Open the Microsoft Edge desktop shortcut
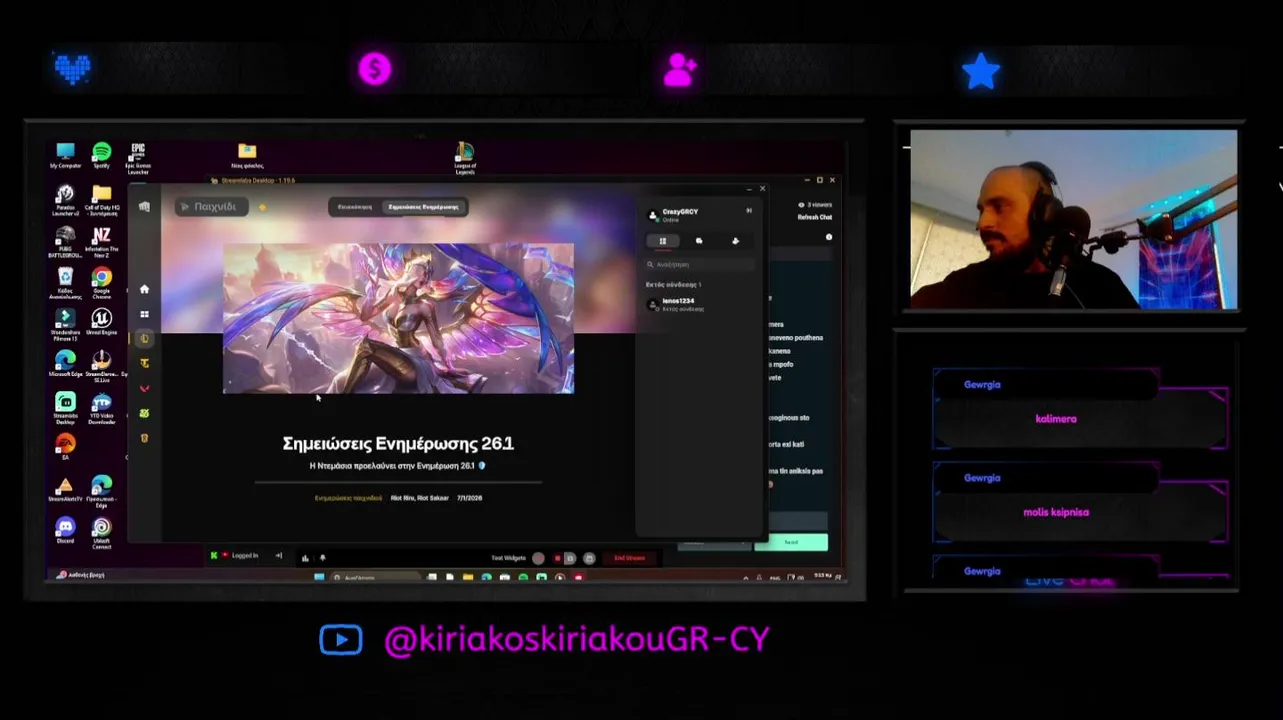This screenshot has width=1283, height=720. pyautogui.click(x=65, y=364)
